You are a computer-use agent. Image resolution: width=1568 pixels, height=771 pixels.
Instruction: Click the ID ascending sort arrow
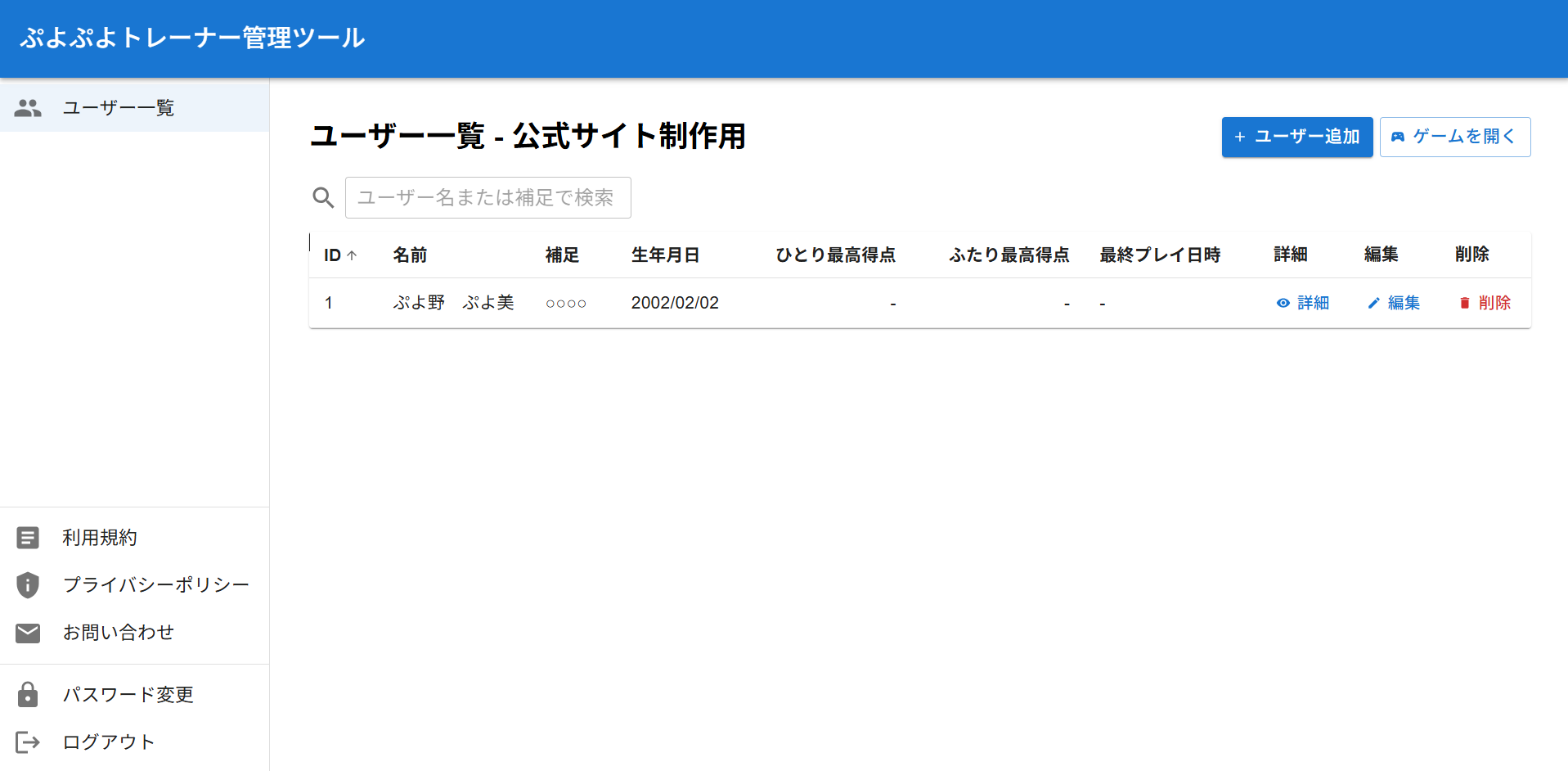click(352, 255)
